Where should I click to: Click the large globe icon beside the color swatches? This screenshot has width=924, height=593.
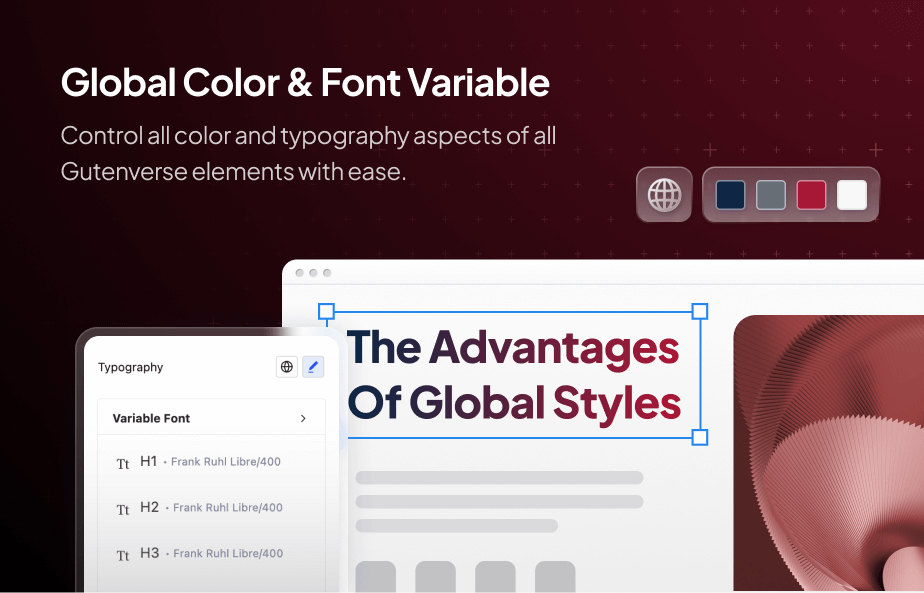point(664,194)
